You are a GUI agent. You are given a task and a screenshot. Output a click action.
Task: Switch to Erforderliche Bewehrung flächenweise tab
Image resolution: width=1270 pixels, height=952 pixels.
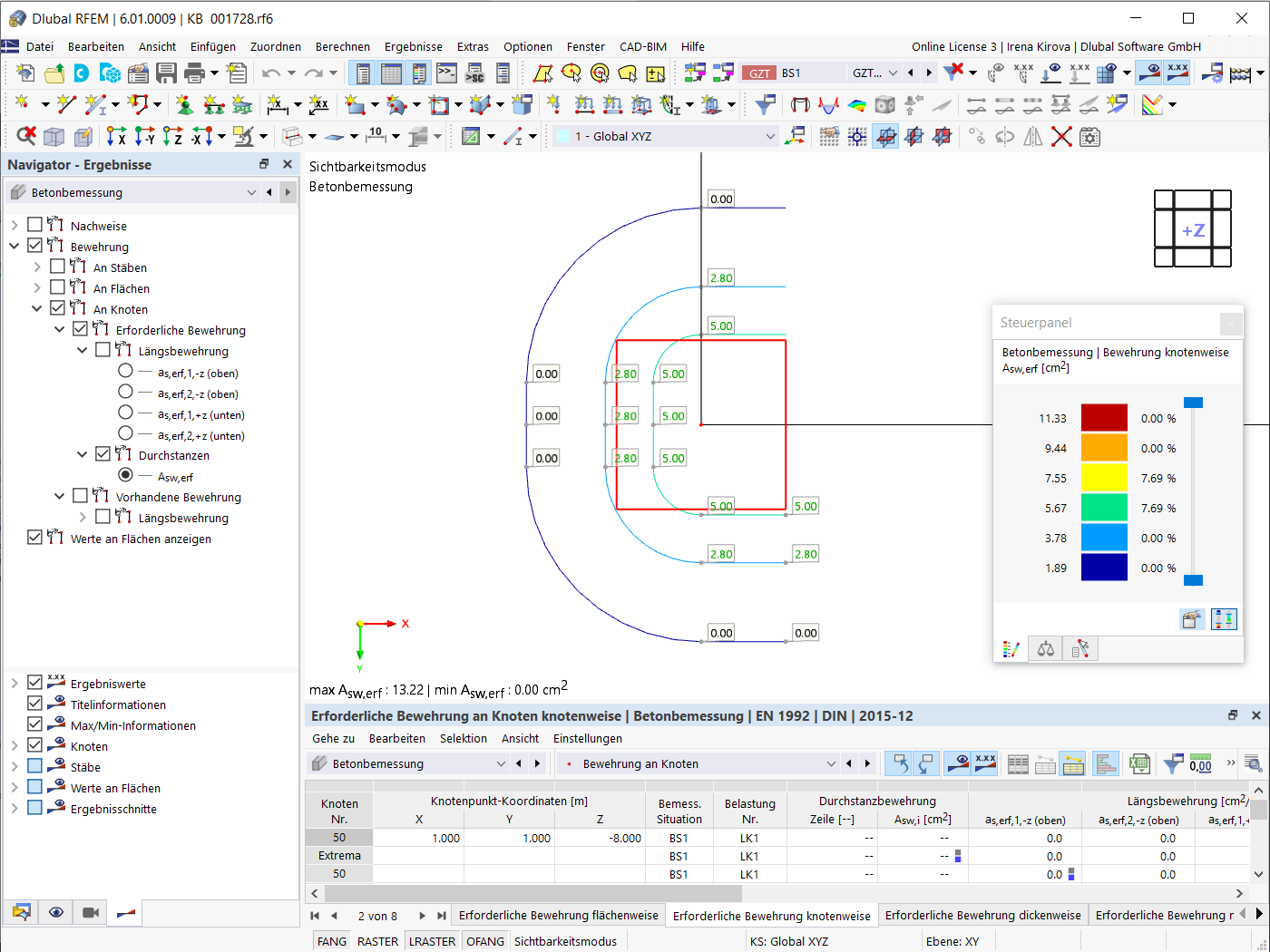pos(559,916)
